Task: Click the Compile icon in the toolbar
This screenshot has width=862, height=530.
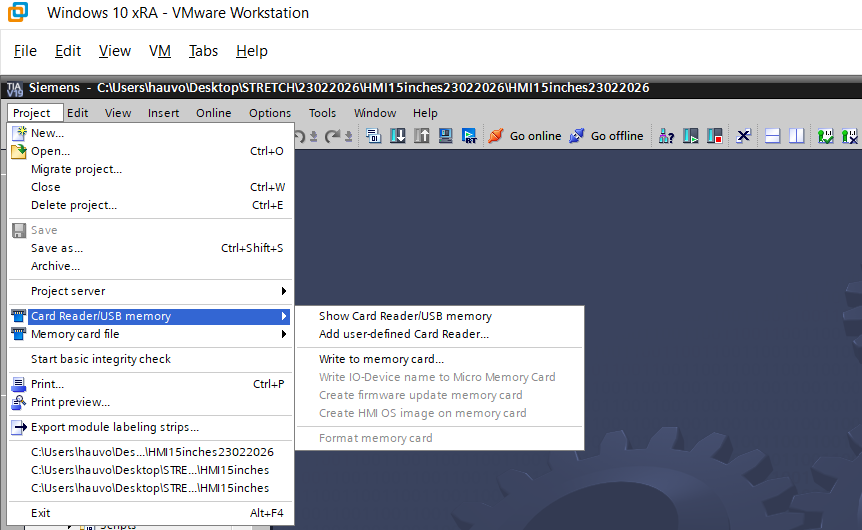Action: click(x=373, y=136)
